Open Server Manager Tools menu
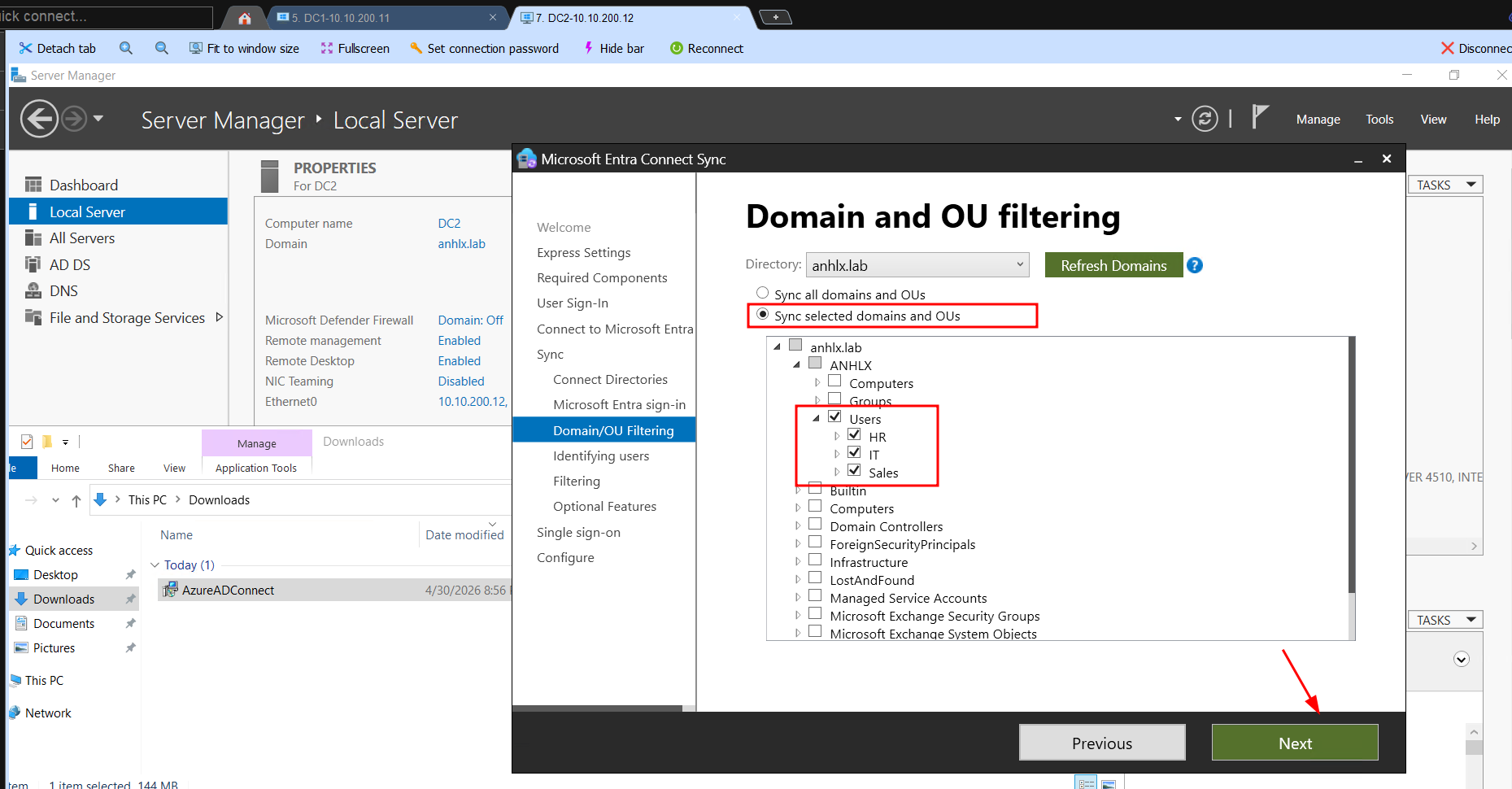 (x=1379, y=119)
